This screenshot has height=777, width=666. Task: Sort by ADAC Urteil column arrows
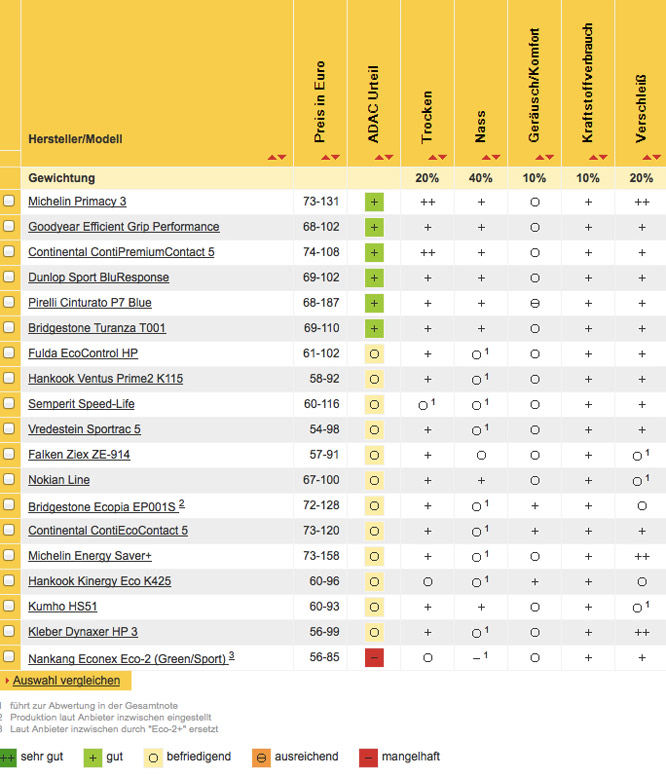[384, 157]
